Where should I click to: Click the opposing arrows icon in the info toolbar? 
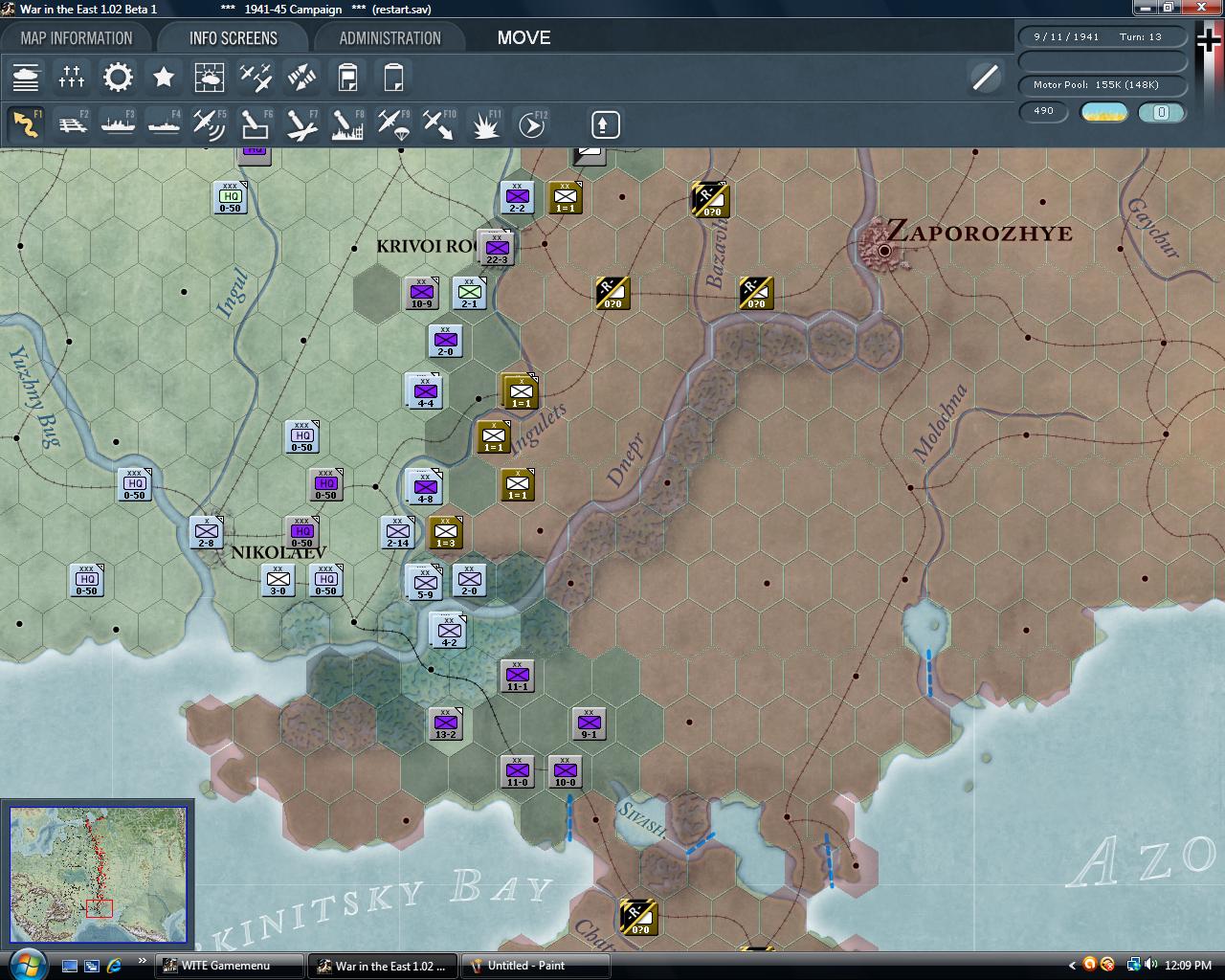(x=301, y=77)
